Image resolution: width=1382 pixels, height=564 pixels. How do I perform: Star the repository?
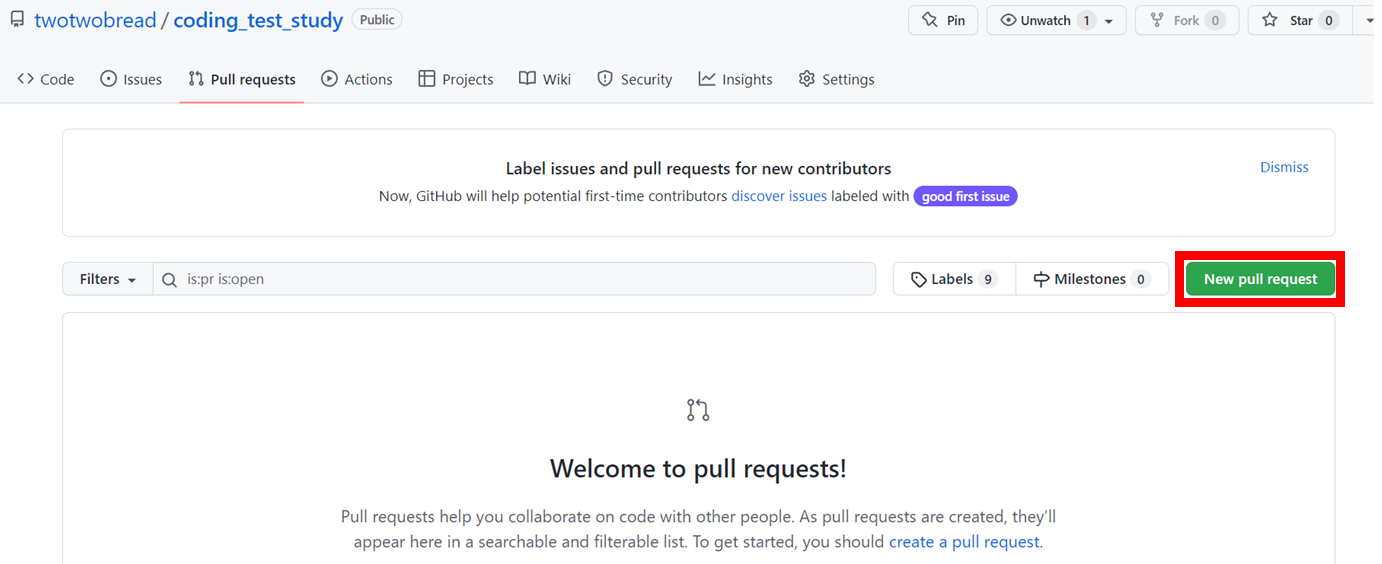(x=1300, y=20)
